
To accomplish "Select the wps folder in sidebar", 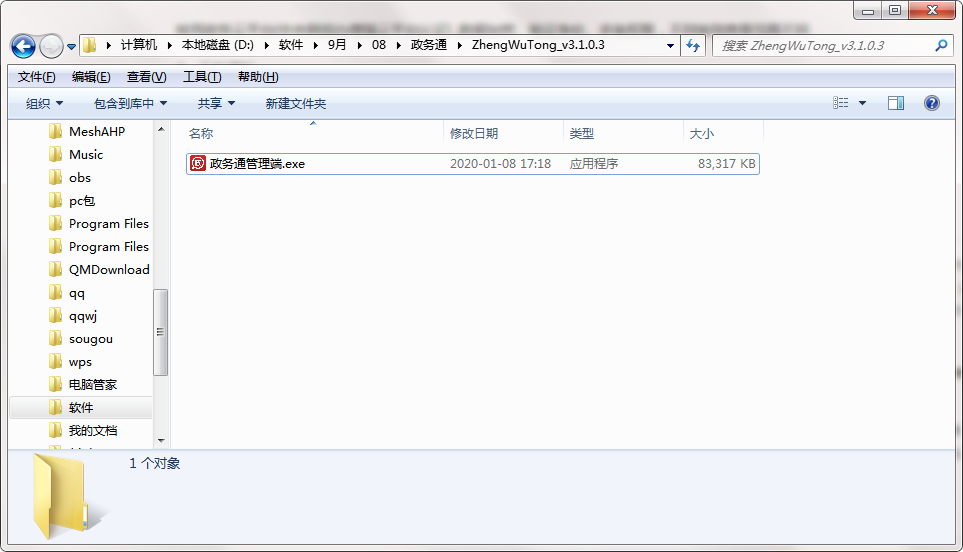I will coord(80,362).
